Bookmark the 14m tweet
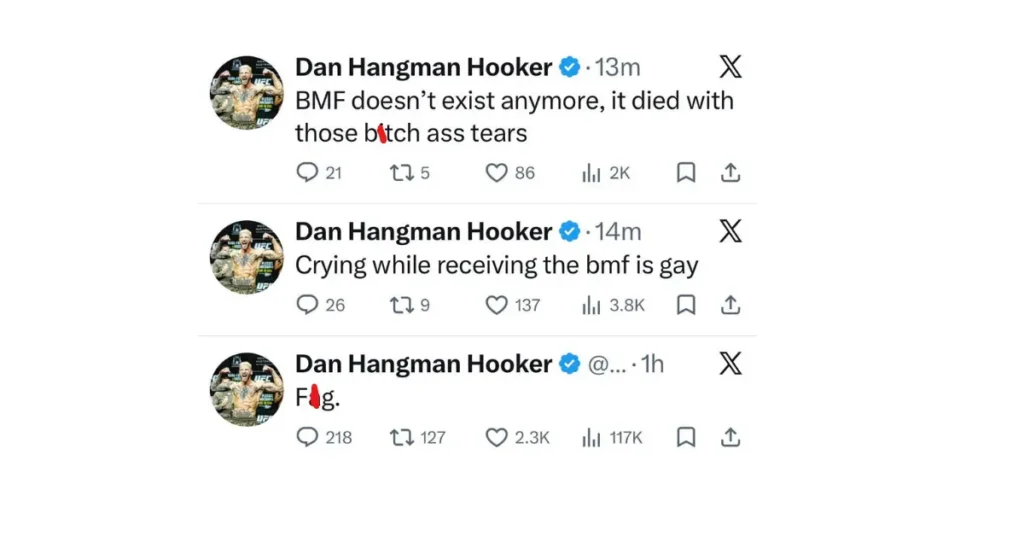The height and width of the screenshot is (536, 1024). tap(686, 305)
